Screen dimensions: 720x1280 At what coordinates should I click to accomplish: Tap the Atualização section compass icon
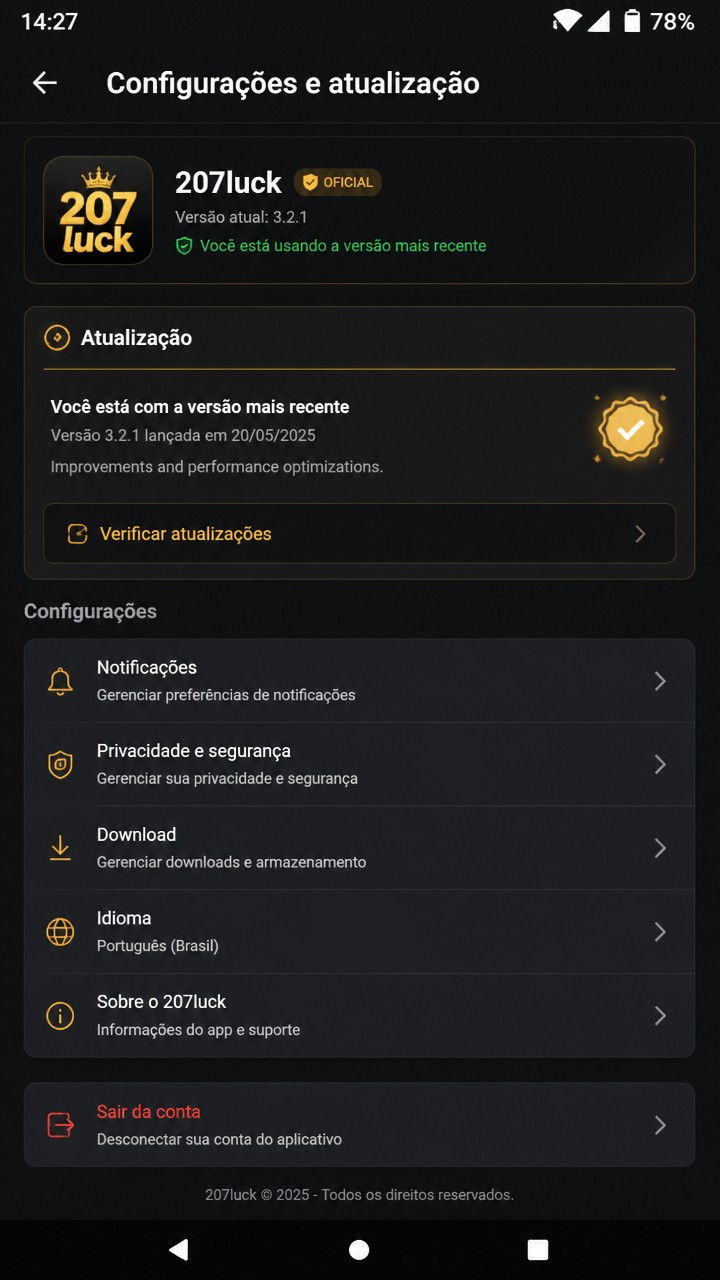coord(57,338)
